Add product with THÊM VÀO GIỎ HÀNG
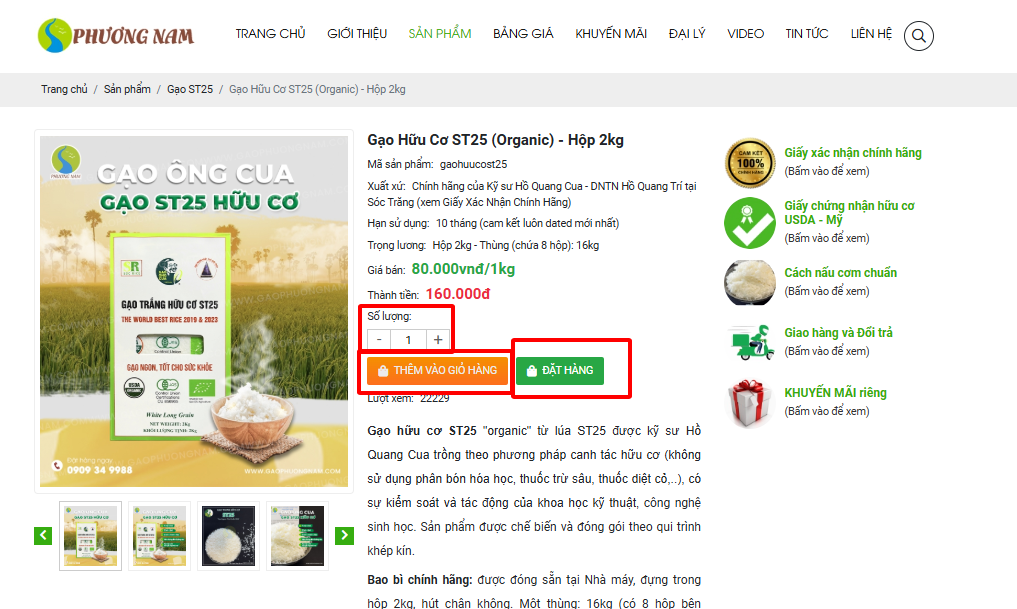Image resolution: width=1017 pixels, height=609 pixels. click(437, 370)
